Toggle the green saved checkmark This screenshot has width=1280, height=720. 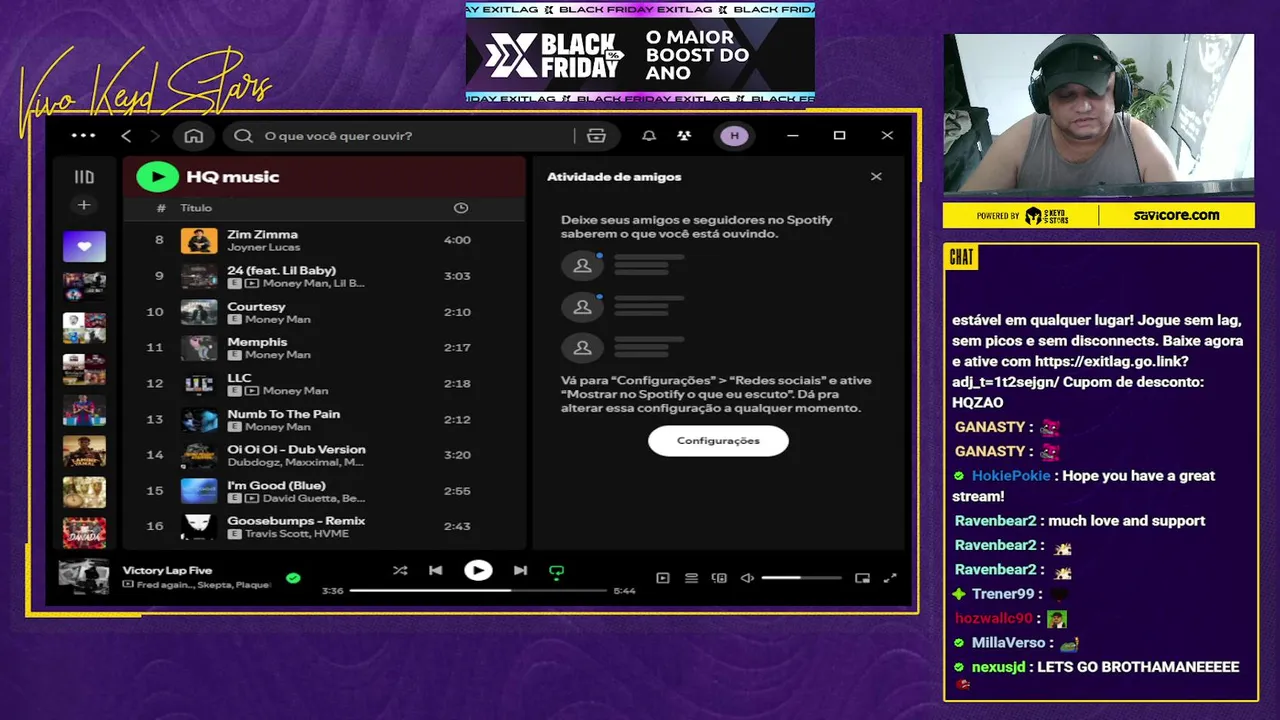click(293, 577)
